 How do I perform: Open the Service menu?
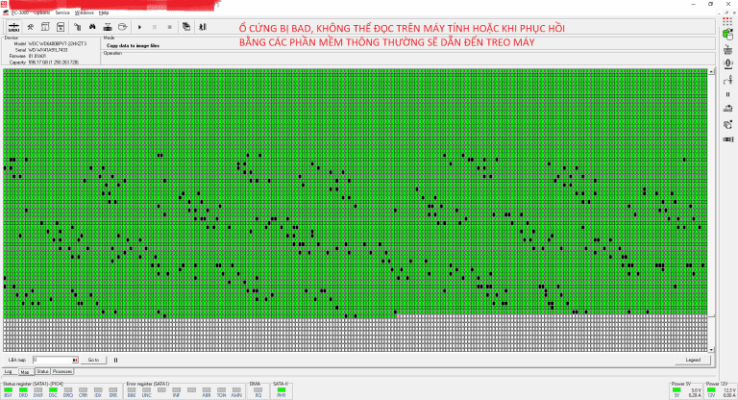[x=62, y=13]
